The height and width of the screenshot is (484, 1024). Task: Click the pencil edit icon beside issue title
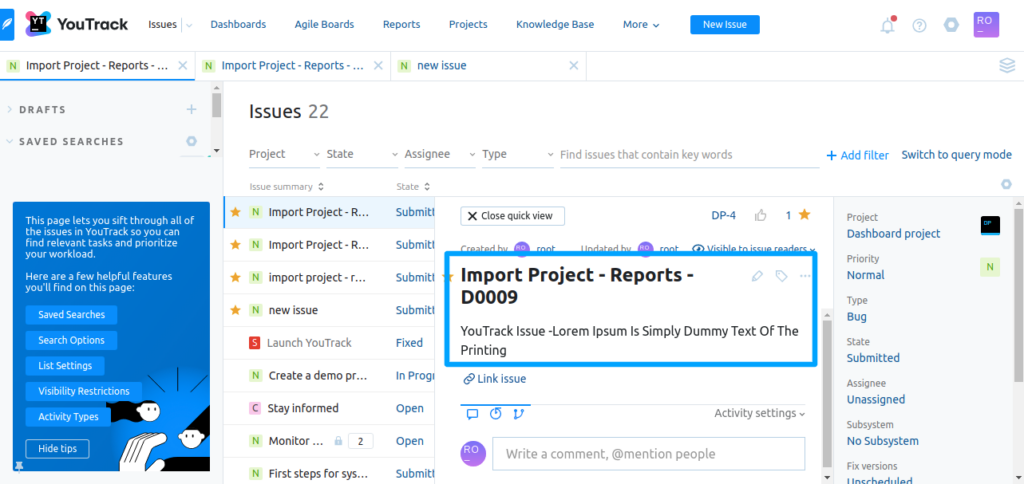point(757,276)
